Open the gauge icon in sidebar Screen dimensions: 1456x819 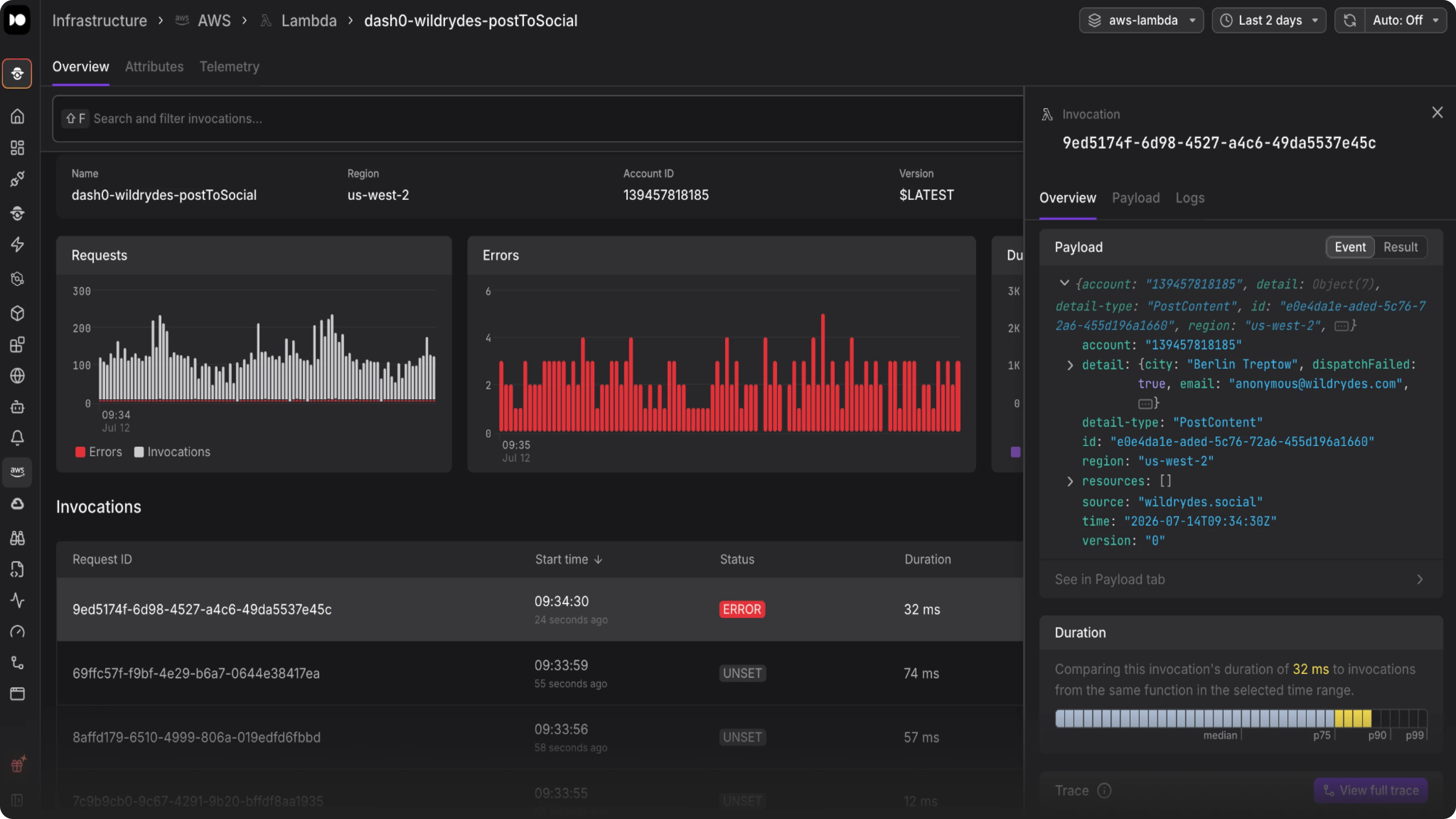[x=17, y=631]
